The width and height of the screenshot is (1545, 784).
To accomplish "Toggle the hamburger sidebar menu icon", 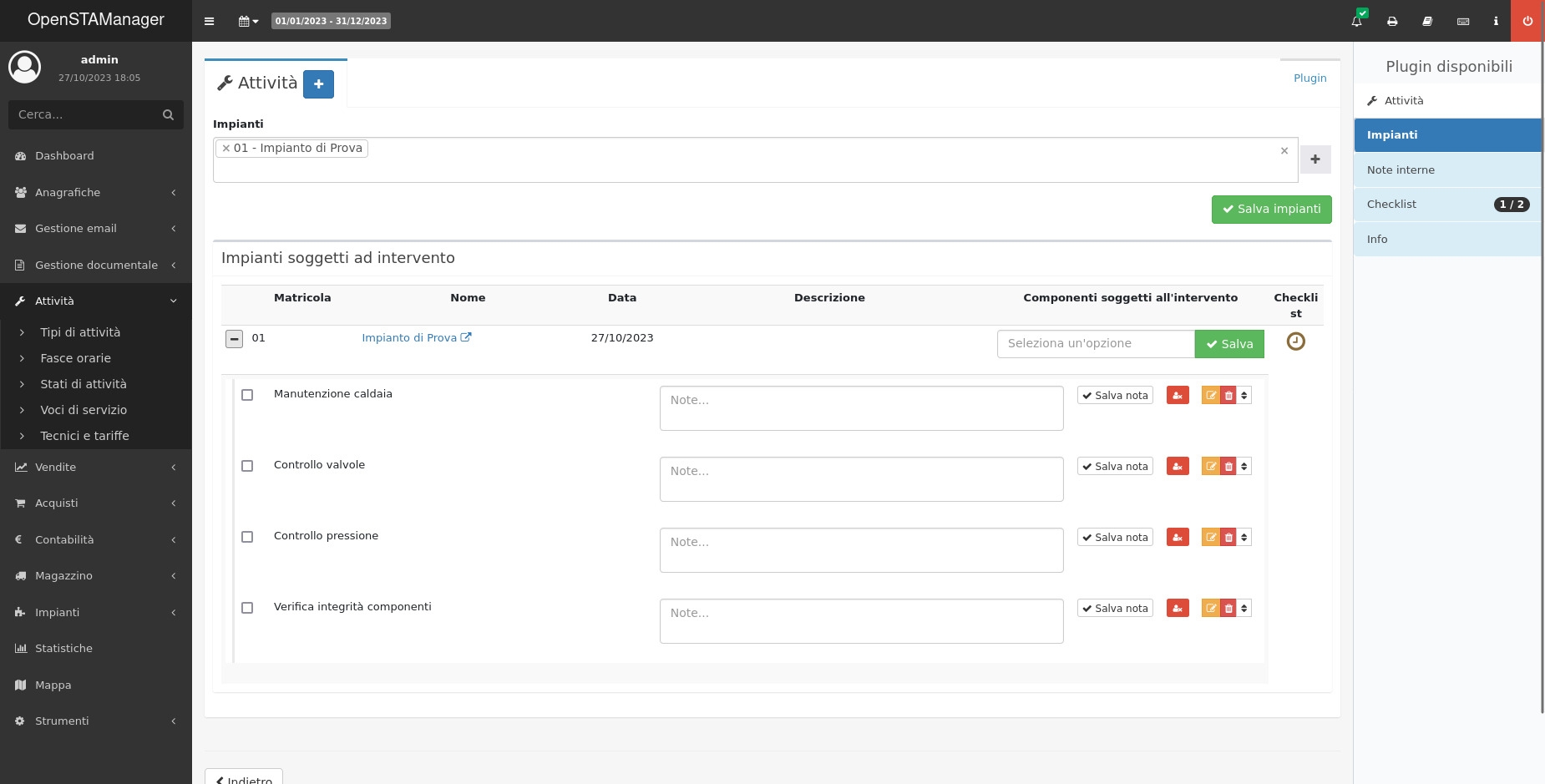I will point(210,21).
